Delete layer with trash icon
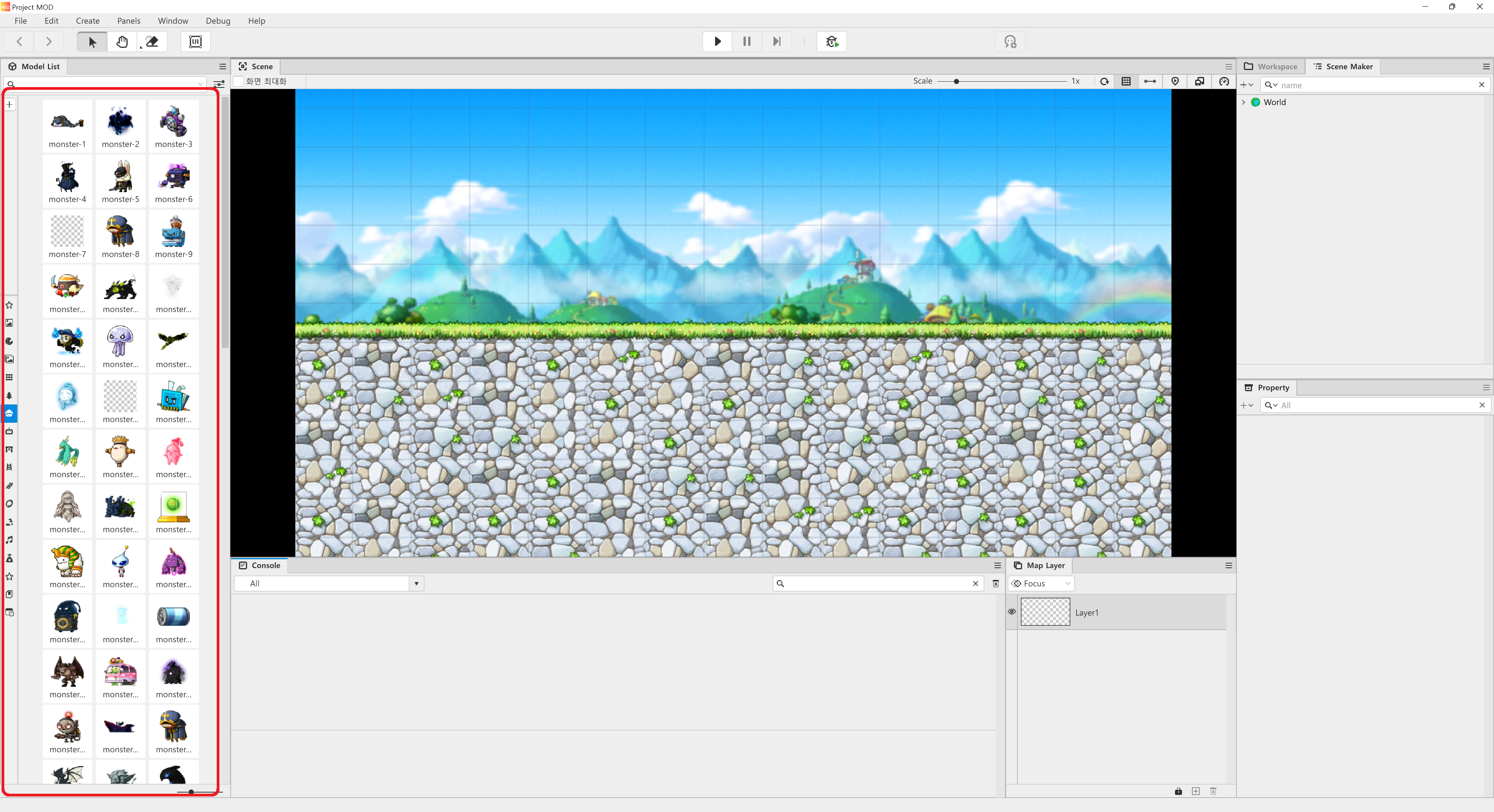 point(1213,791)
